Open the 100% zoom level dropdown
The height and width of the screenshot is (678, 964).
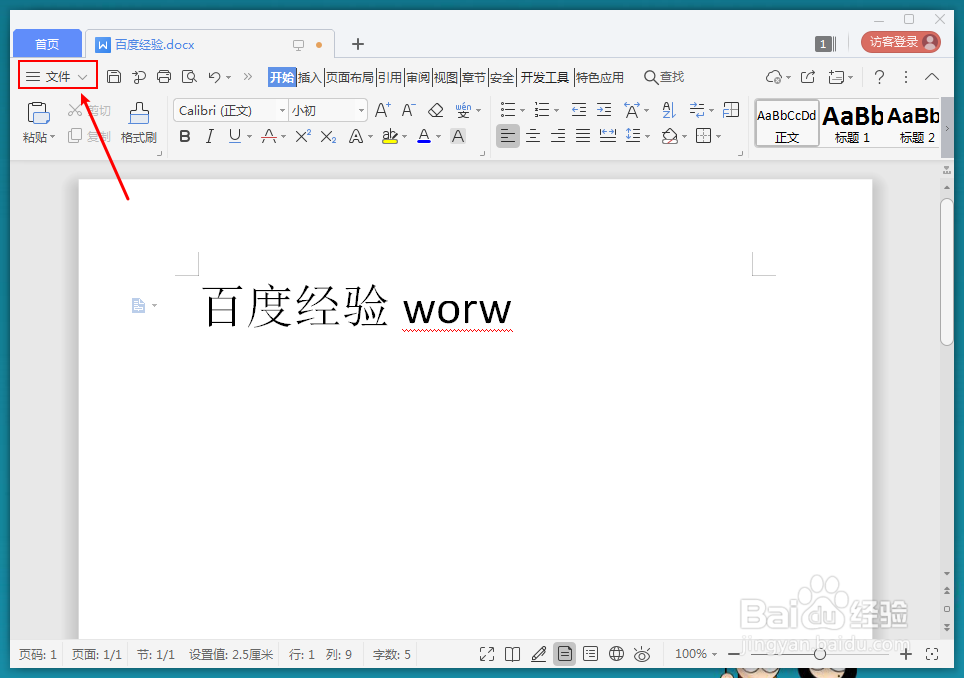[696, 654]
